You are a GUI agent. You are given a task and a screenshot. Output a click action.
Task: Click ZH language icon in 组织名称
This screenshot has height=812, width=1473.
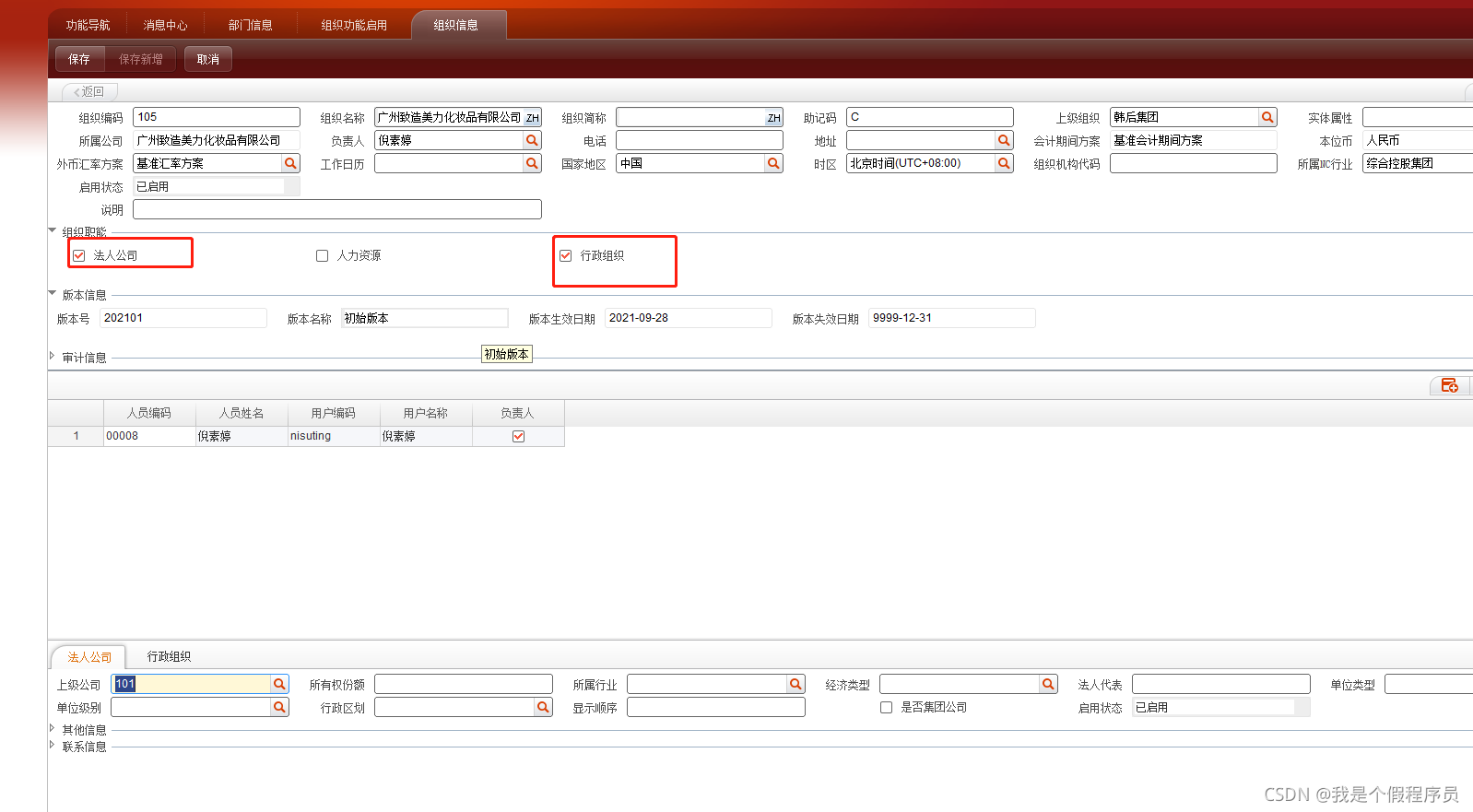click(532, 118)
